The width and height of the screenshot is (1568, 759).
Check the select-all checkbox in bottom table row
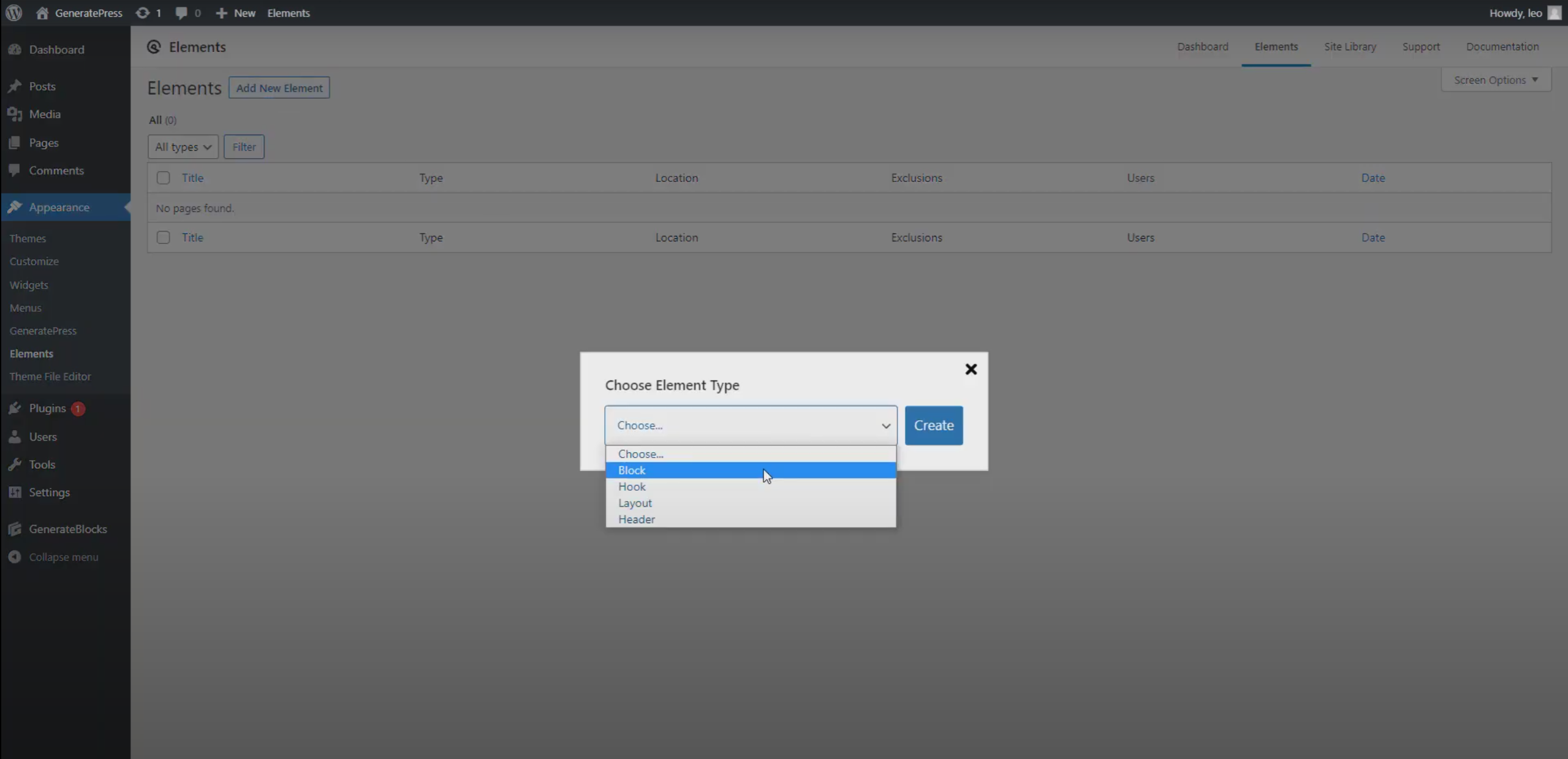[162, 237]
